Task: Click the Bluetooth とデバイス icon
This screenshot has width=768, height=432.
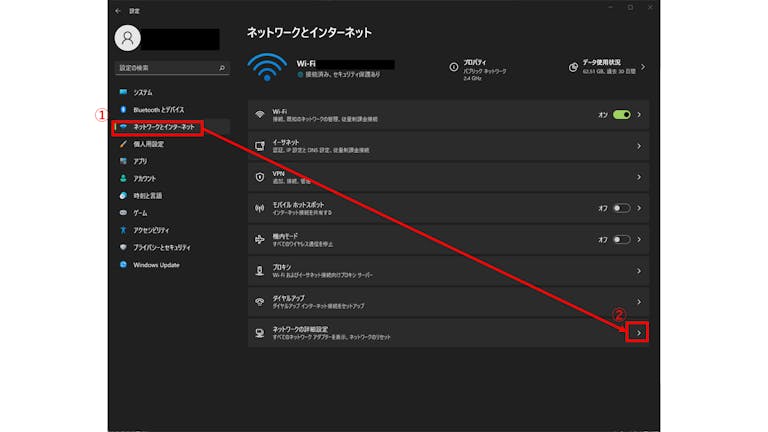Action: [123, 110]
